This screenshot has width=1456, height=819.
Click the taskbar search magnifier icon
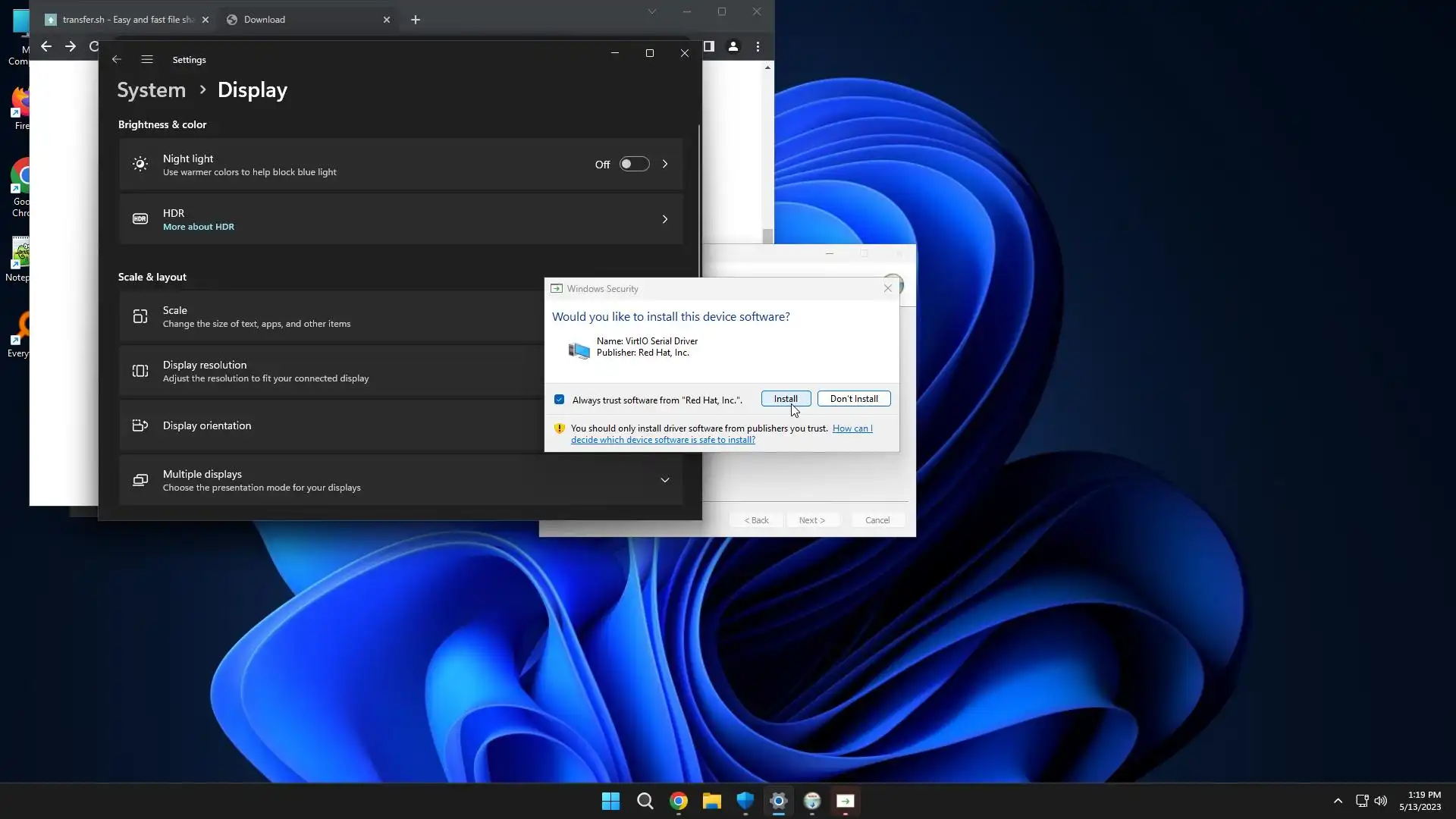[645, 801]
